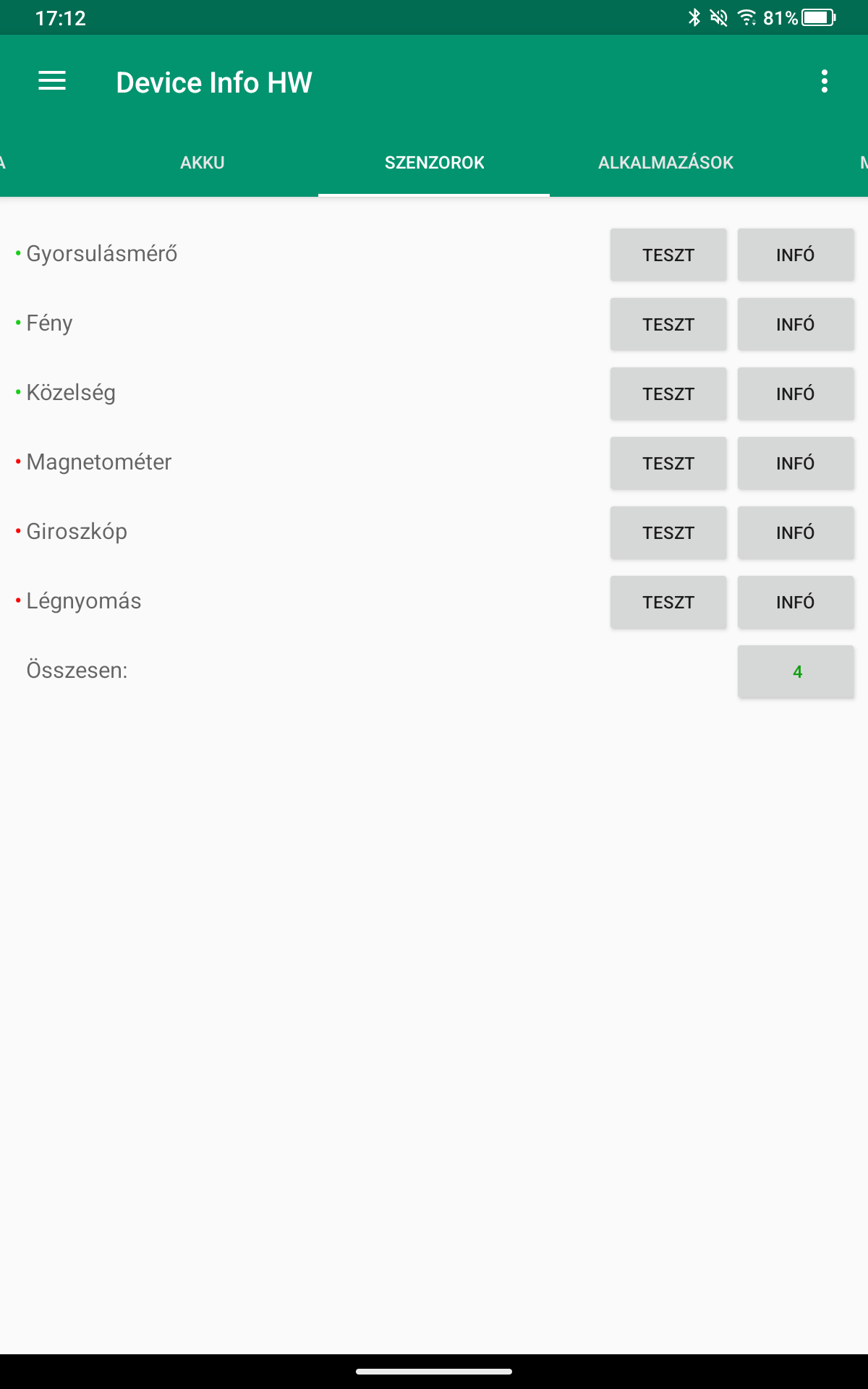Run the Fény sensor TESZT
The width and height of the screenshot is (868, 1389).
click(x=668, y=324)
